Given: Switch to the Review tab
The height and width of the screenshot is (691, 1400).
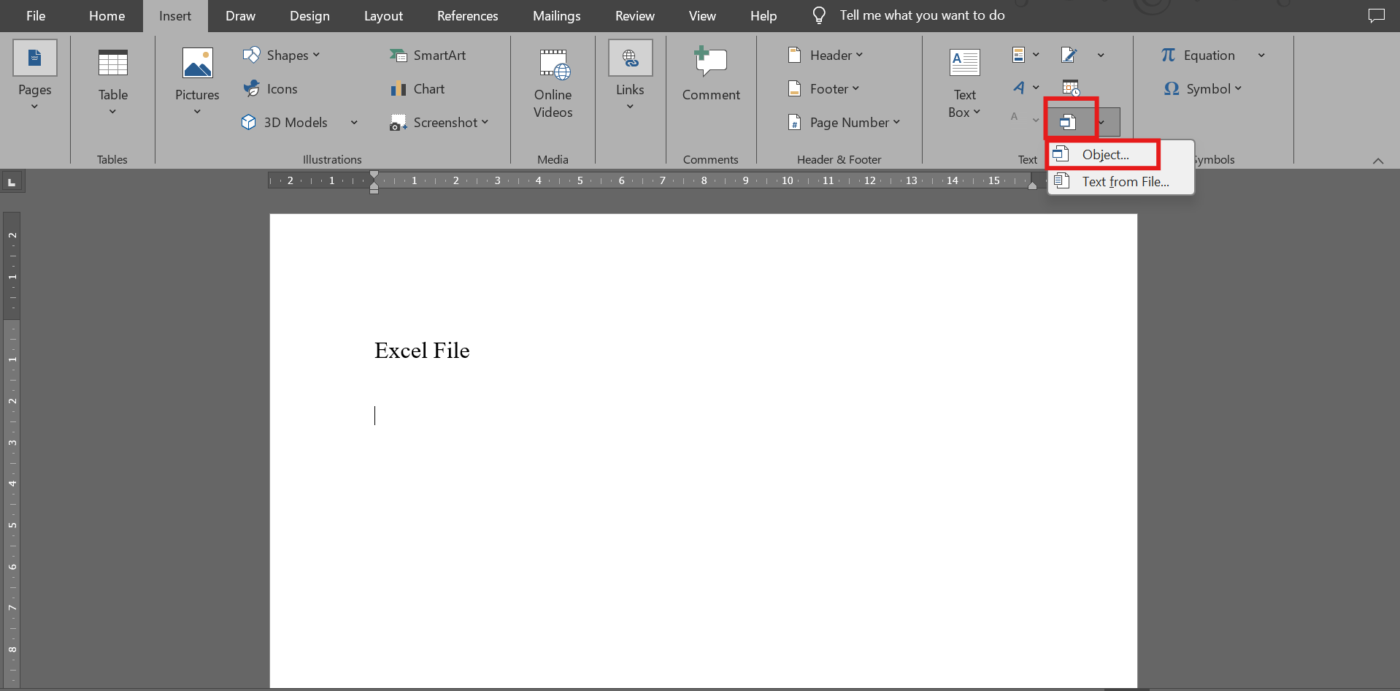Looking at the screenshot, I should [x=635, y=16].
